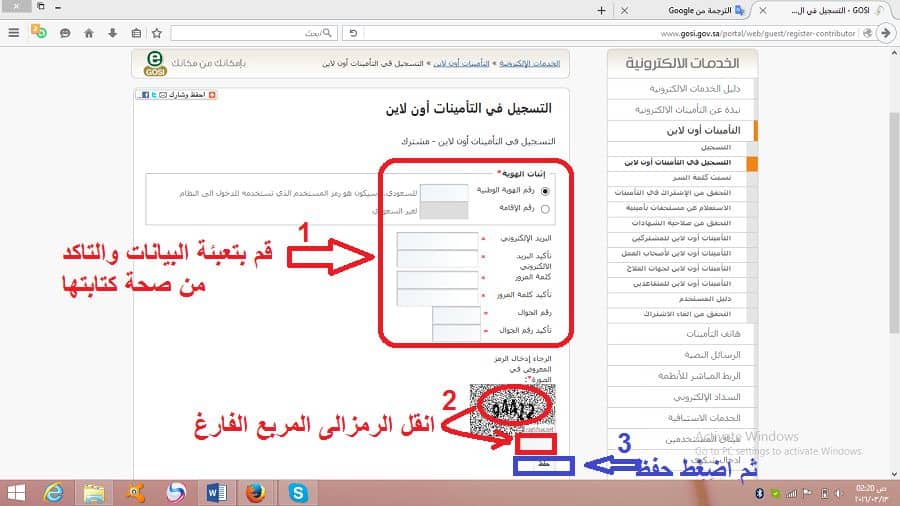Close the GOSI registration tab
Screen dimensions: 900x506
(763, 10)
